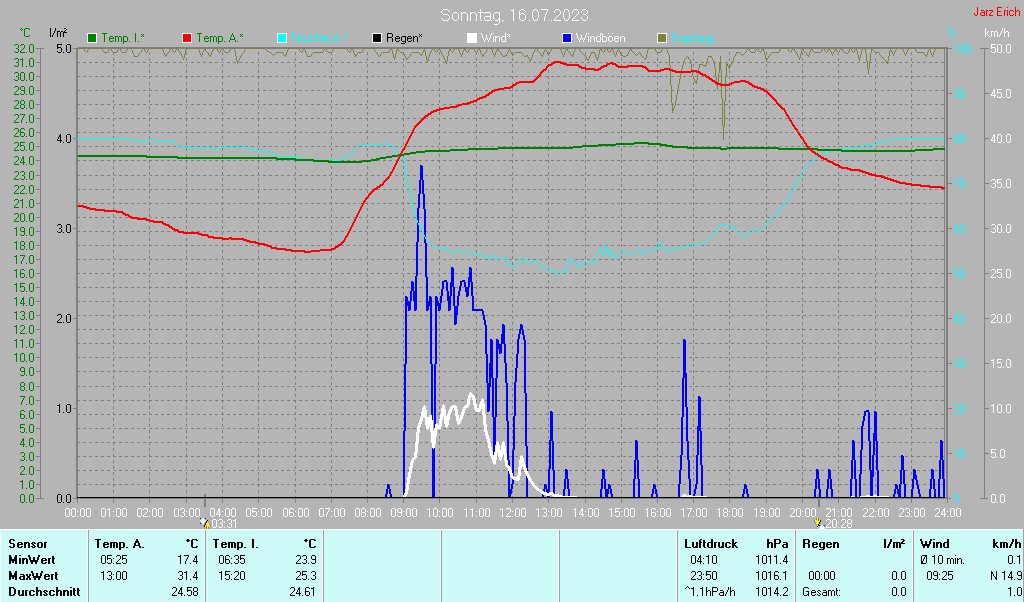Image resolution: width=1024 pixels, height=602 pixels.
Task: Click the current pressure value '1014.2'
Action: (x=772, y=592)
